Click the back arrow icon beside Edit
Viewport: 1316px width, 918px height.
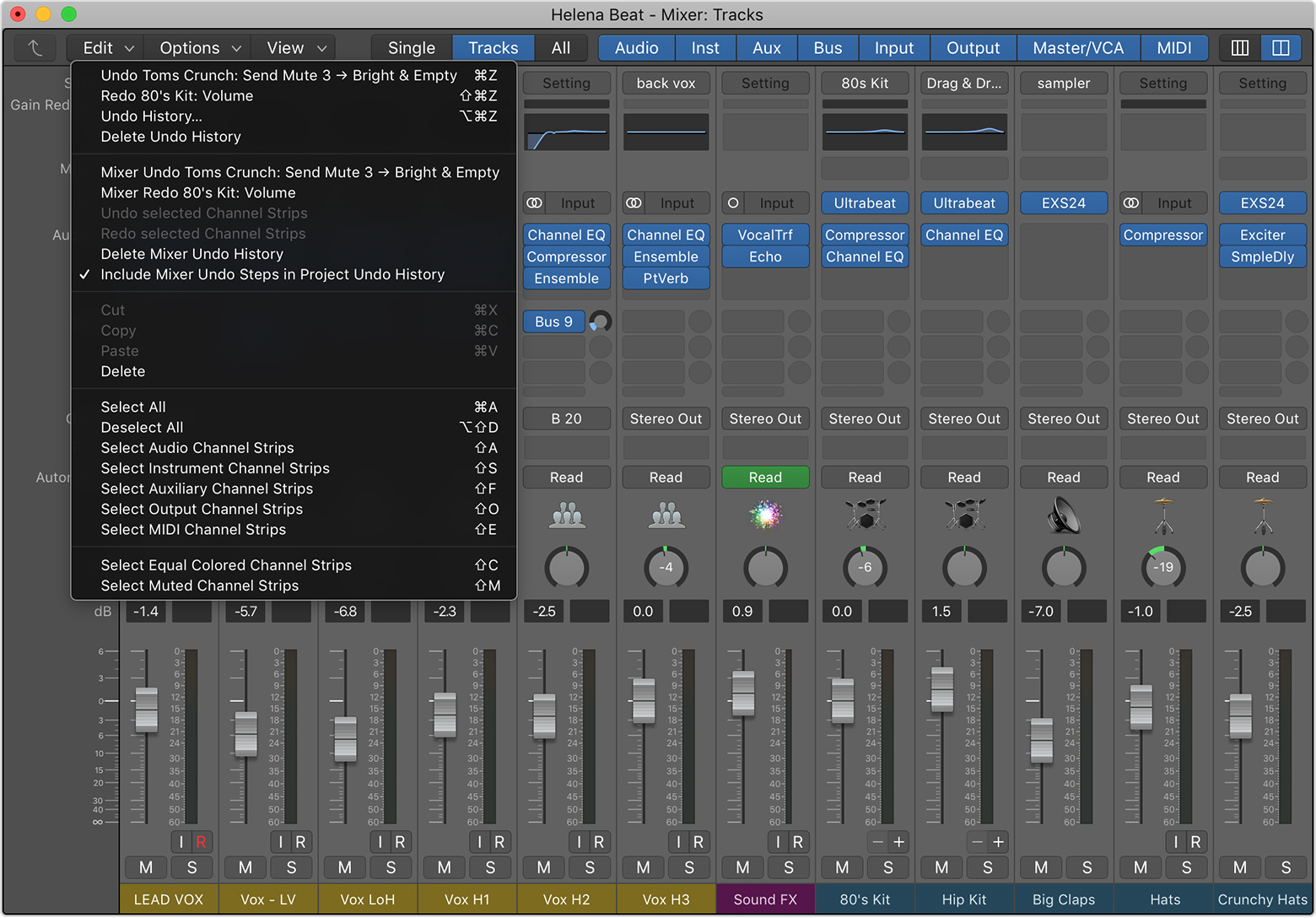tap(35, 48)
